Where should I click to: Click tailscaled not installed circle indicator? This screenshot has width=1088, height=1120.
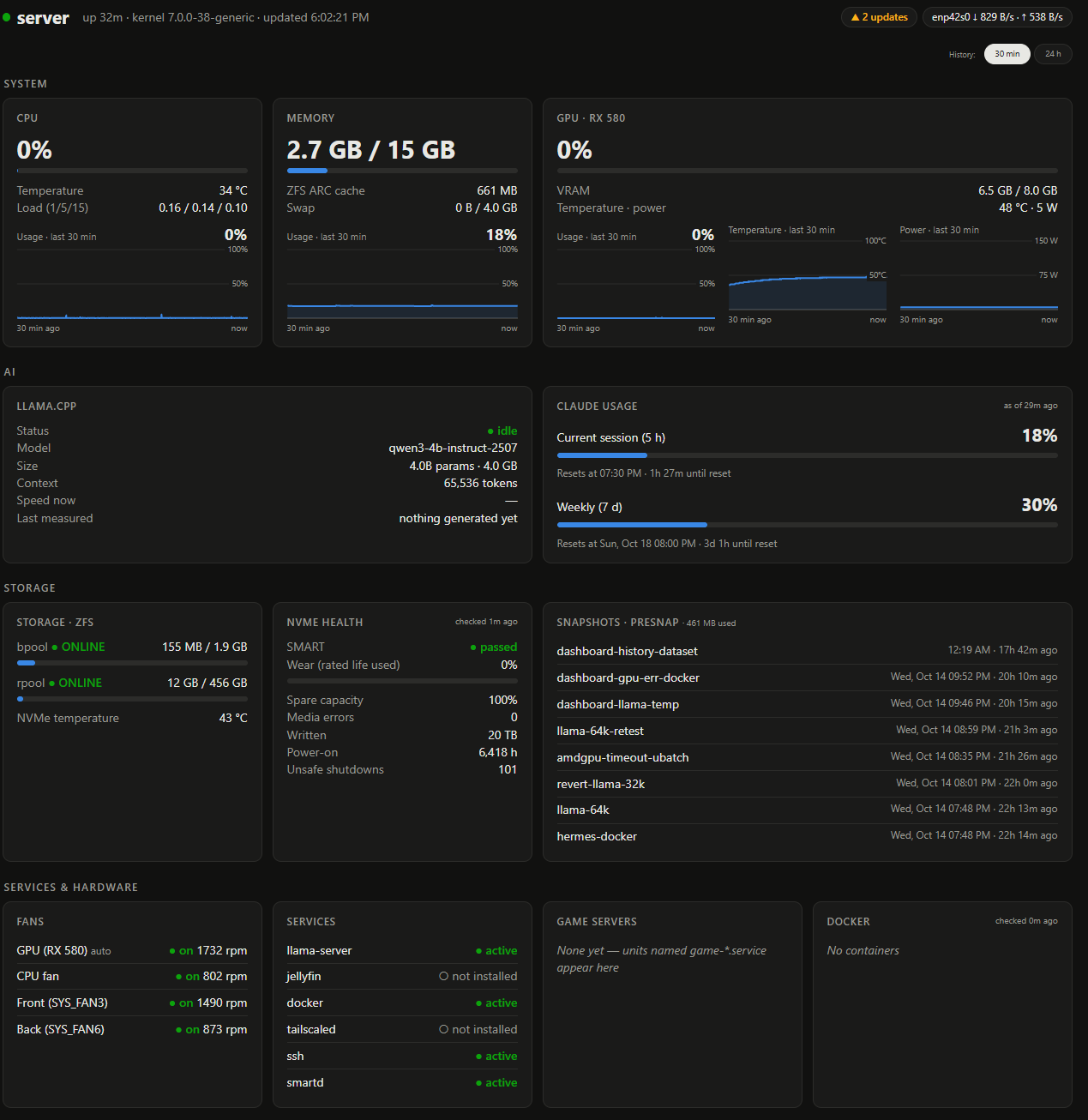(443, 1030)
